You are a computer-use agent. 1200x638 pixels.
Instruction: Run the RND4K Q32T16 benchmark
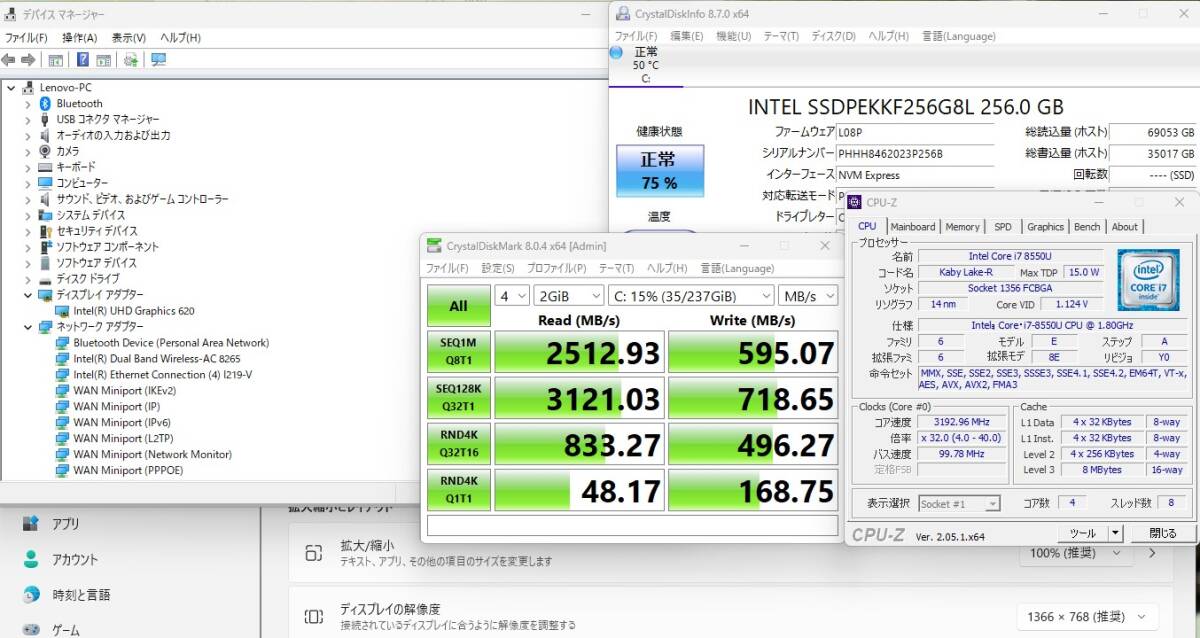pyautogui.click(x=458, y=443)
